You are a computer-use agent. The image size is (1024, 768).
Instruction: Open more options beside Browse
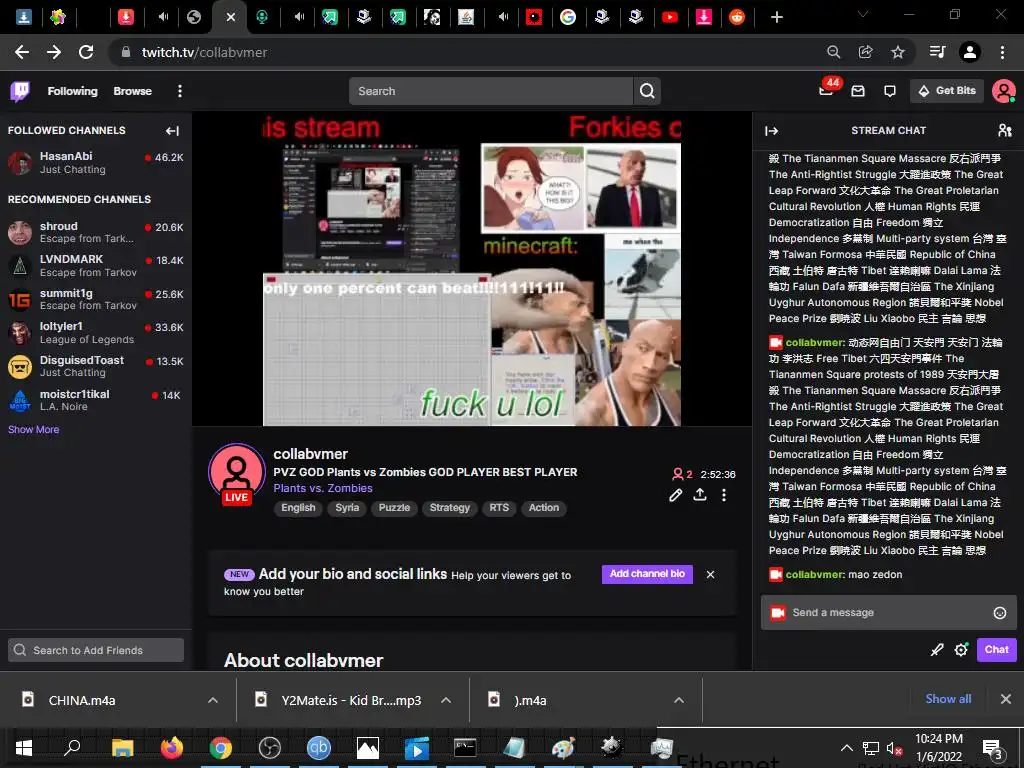click(180, 91)
